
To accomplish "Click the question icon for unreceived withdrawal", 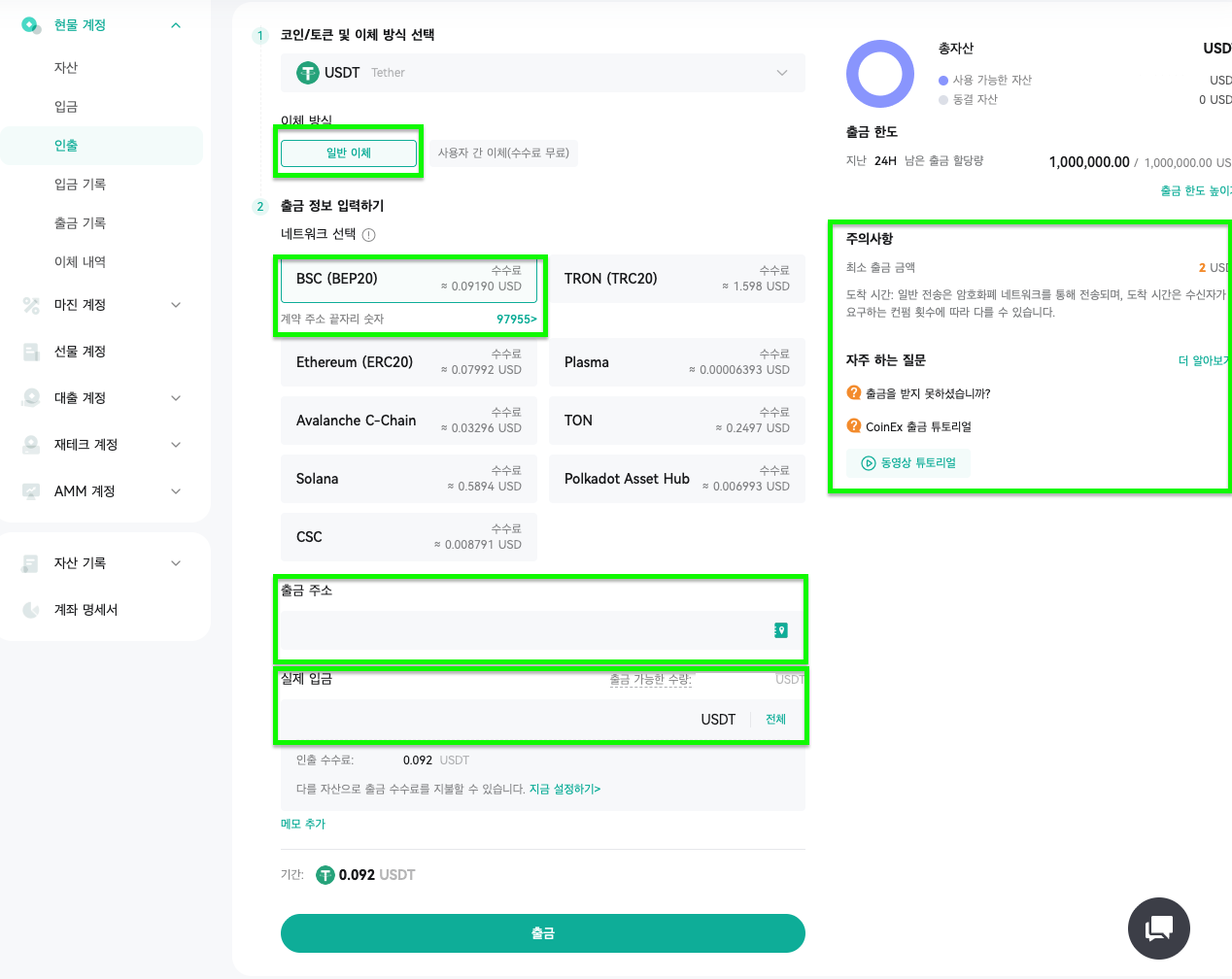I will point(854,393).
